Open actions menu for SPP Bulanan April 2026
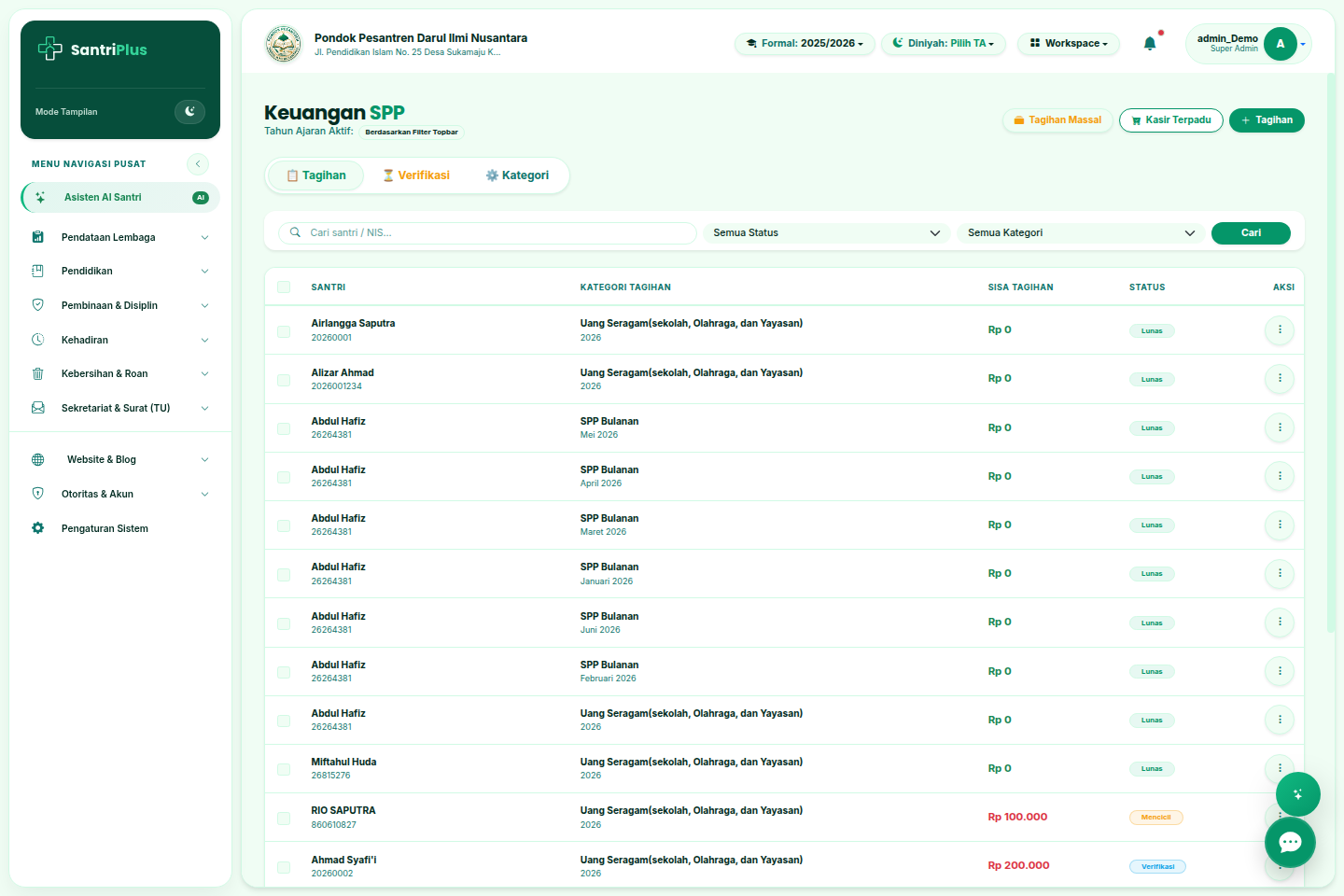 [x=1280, y=476]
